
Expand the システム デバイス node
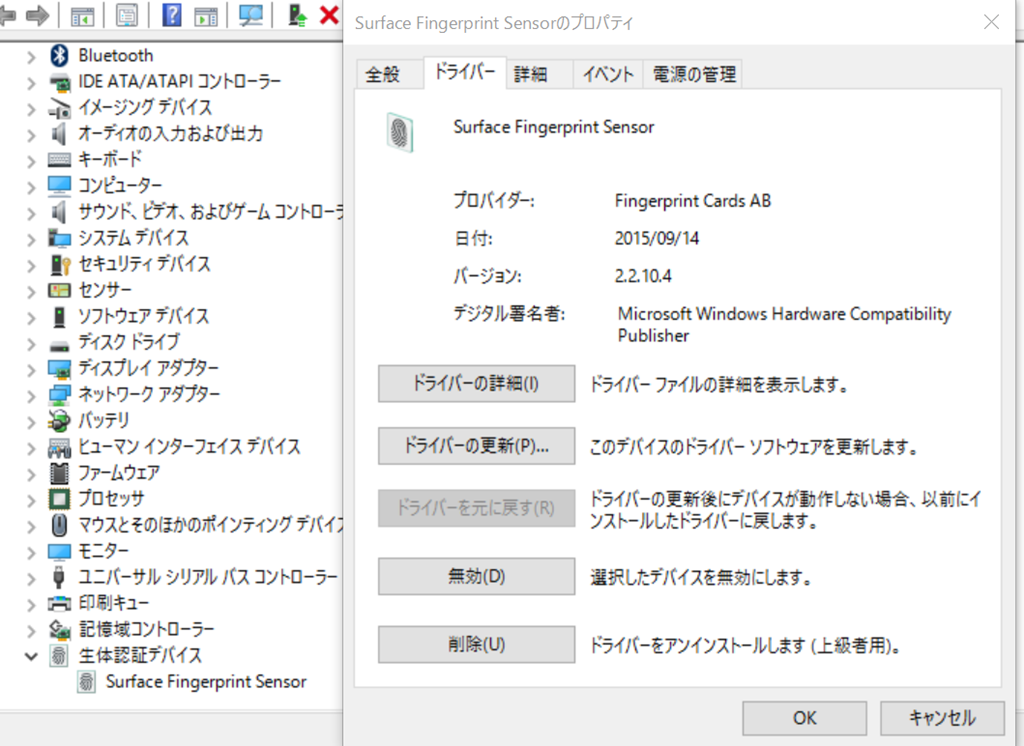pyautogui.click(x=31, y=240)
